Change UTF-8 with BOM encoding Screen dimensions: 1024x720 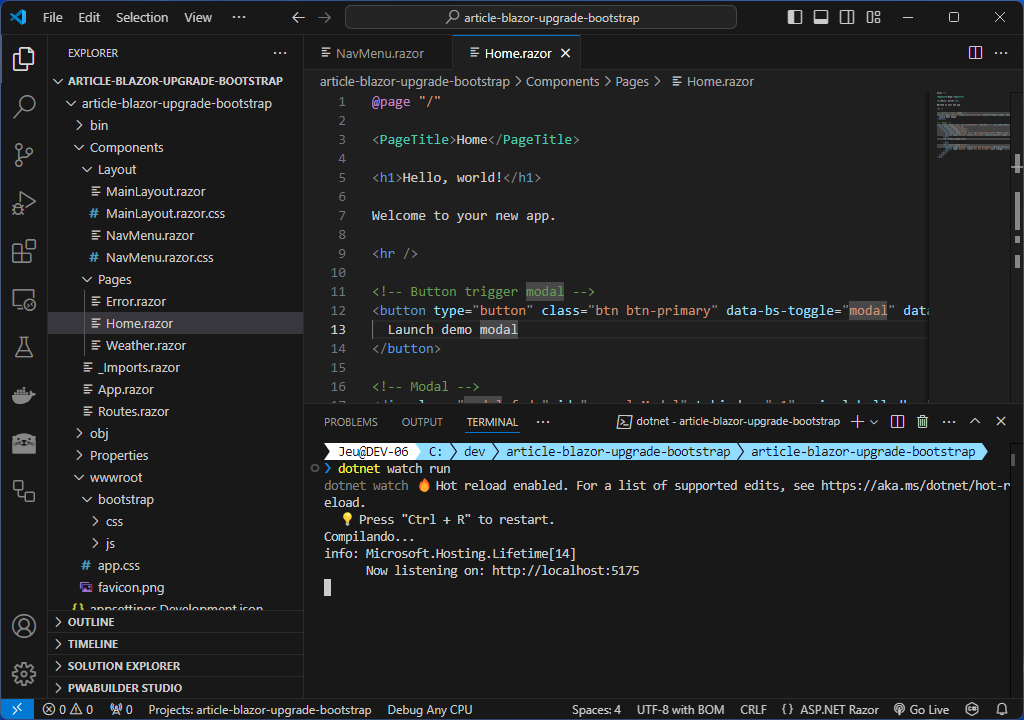point(680,710)
